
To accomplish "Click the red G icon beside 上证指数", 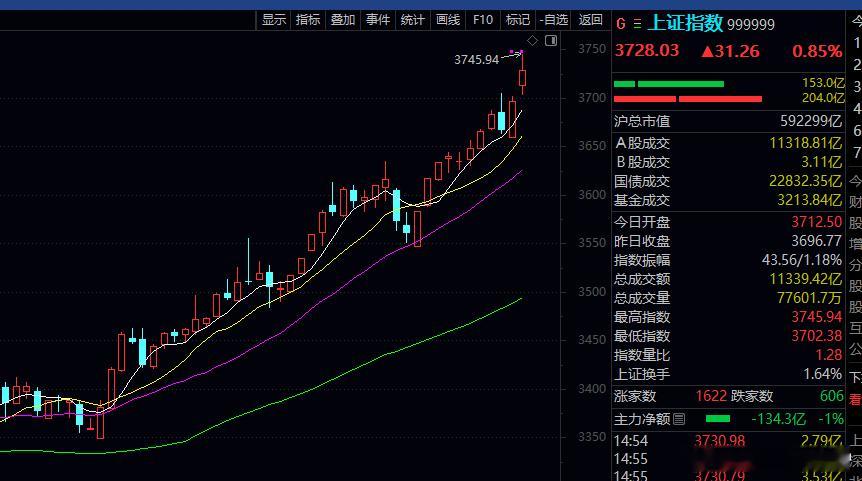I will (621, 24).
